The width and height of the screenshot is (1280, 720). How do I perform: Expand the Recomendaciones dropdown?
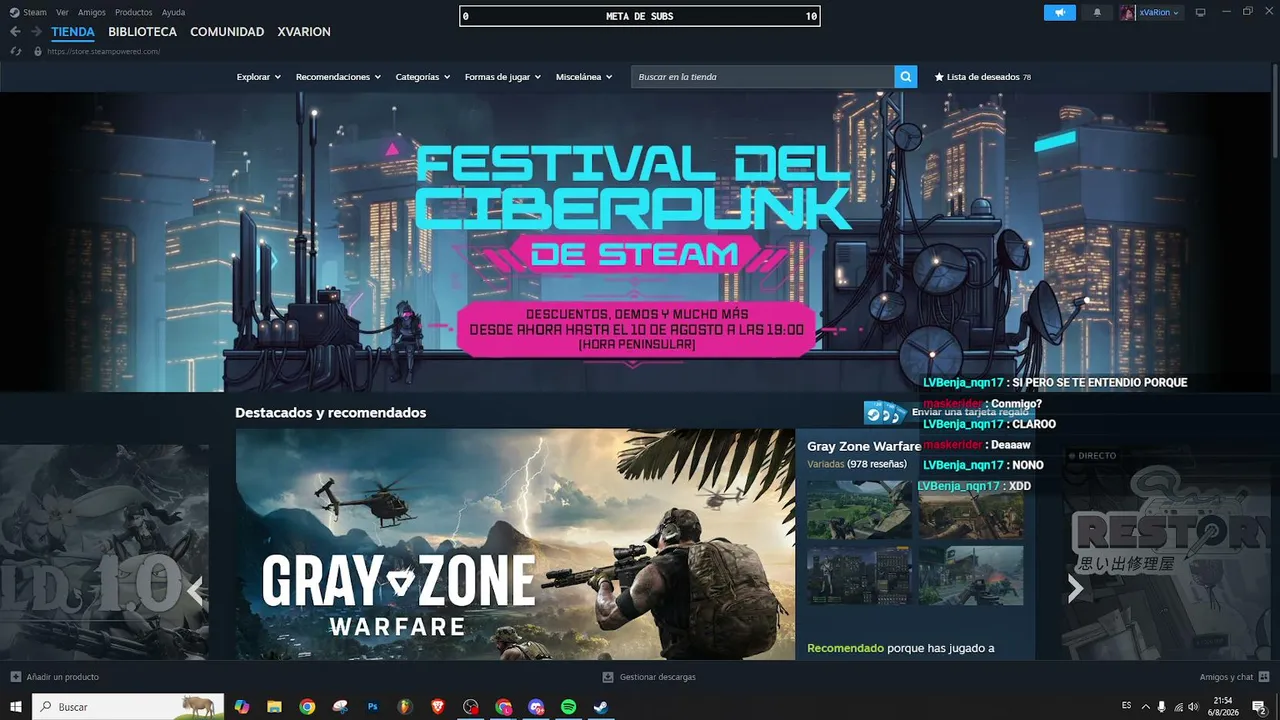point(338,77)
